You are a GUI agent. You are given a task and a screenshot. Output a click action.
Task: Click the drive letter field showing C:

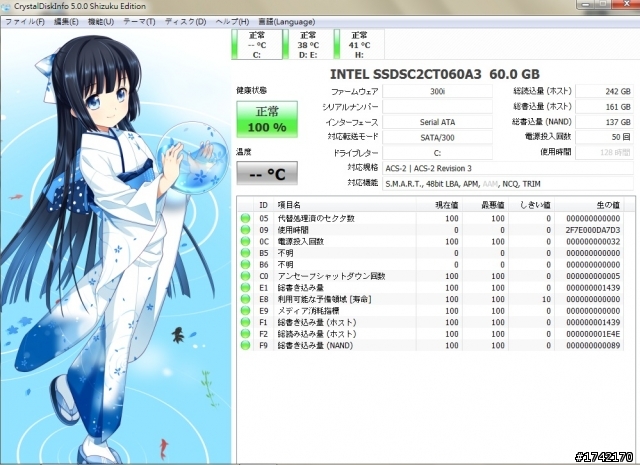pos(437,153)
